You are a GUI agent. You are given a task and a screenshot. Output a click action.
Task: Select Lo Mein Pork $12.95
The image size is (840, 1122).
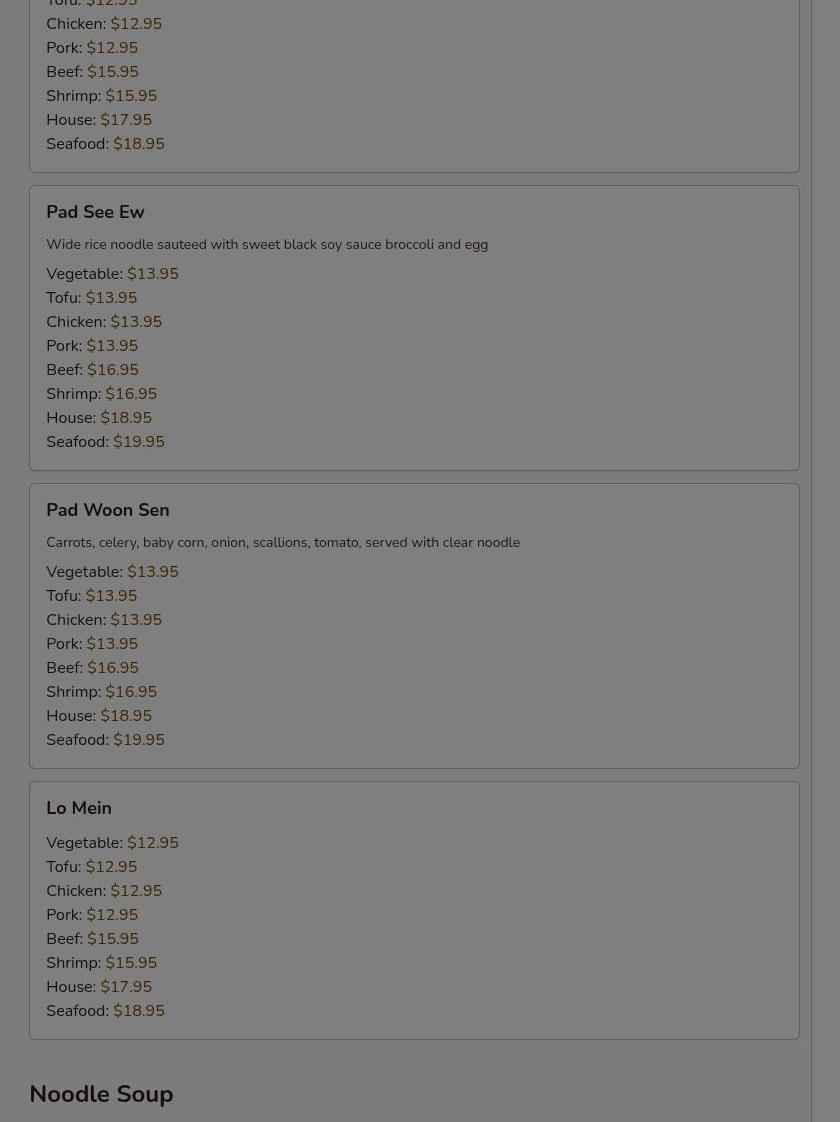click(92, 914)
